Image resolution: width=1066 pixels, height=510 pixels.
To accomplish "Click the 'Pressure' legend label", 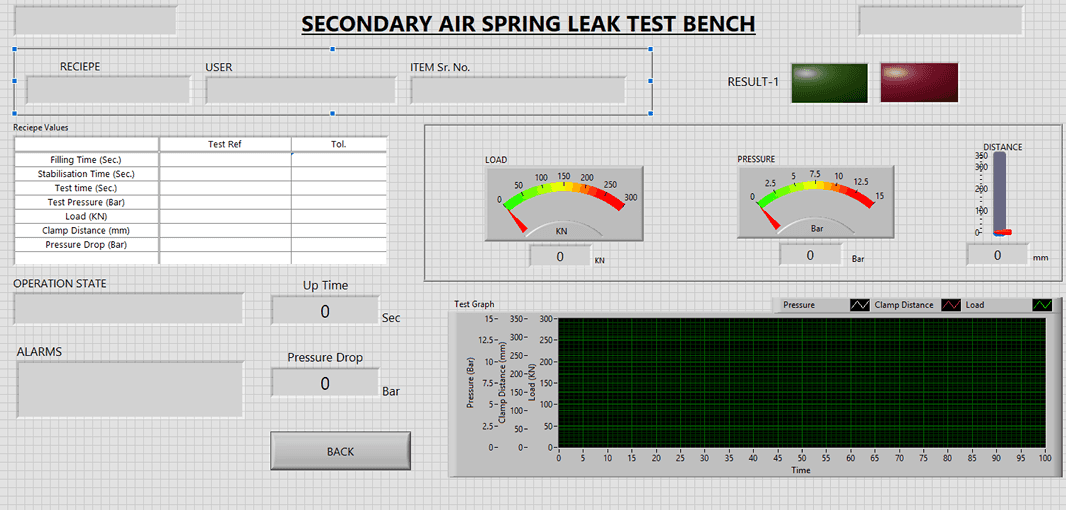I will point(799,305).
